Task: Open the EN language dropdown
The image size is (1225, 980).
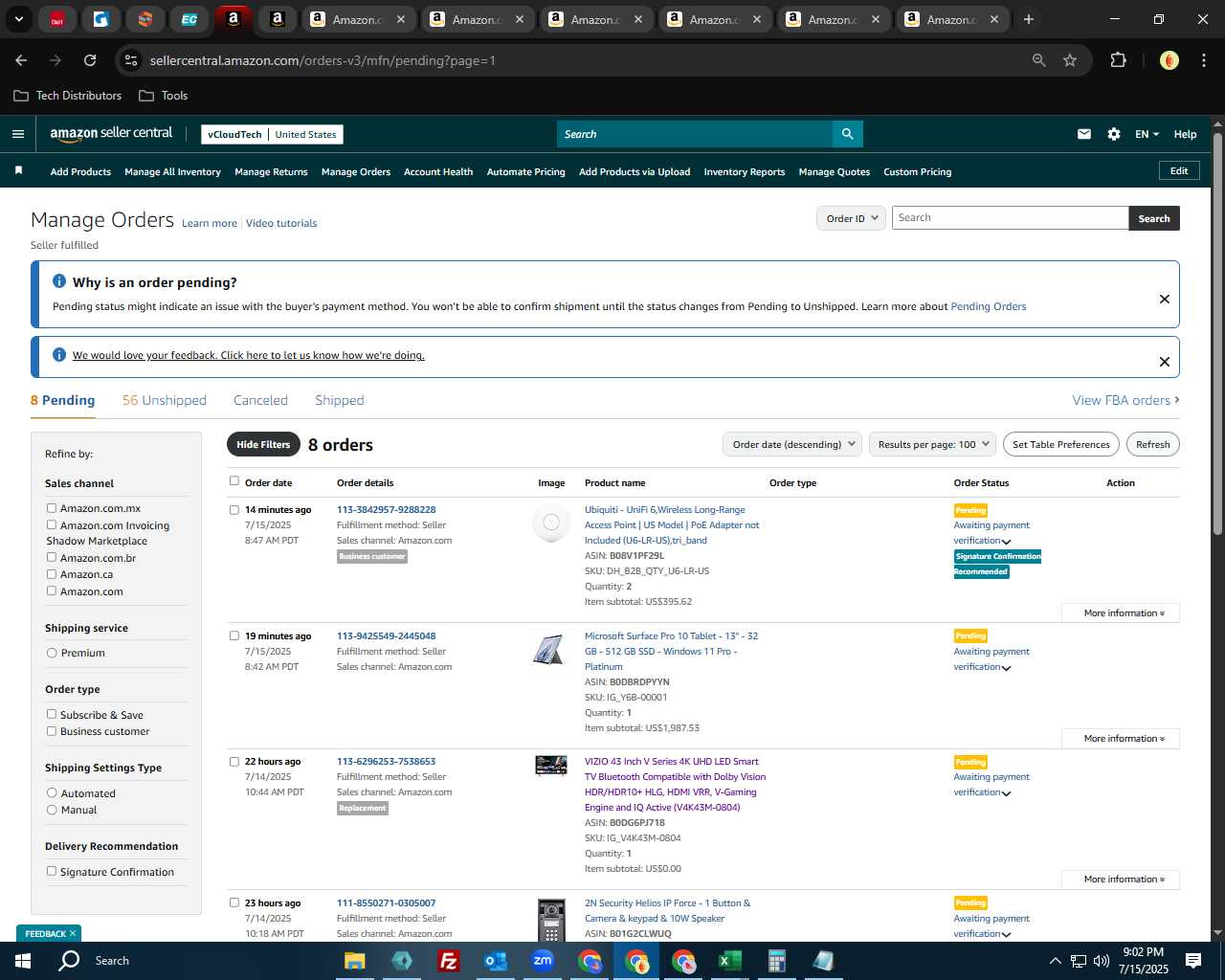Action: tap(1147, 134)
